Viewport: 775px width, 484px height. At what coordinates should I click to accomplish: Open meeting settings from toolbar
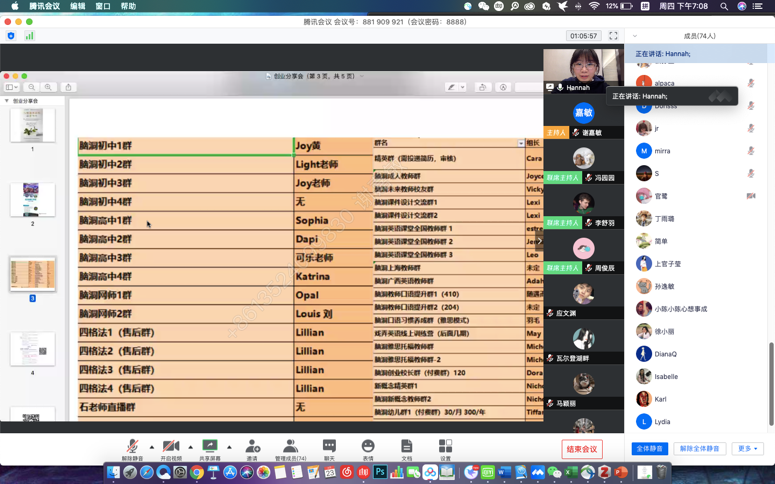pyautogui.click(x=445, y=447)
